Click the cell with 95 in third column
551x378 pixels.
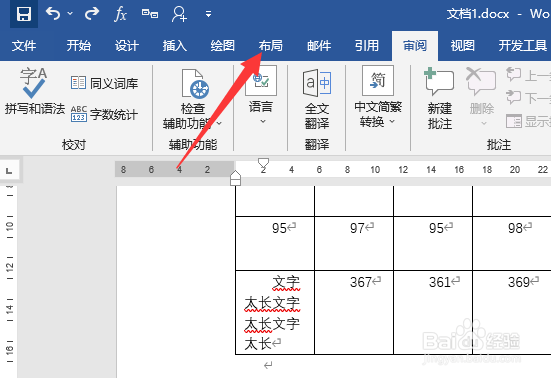pyautogui.click(x=433, y=243)
